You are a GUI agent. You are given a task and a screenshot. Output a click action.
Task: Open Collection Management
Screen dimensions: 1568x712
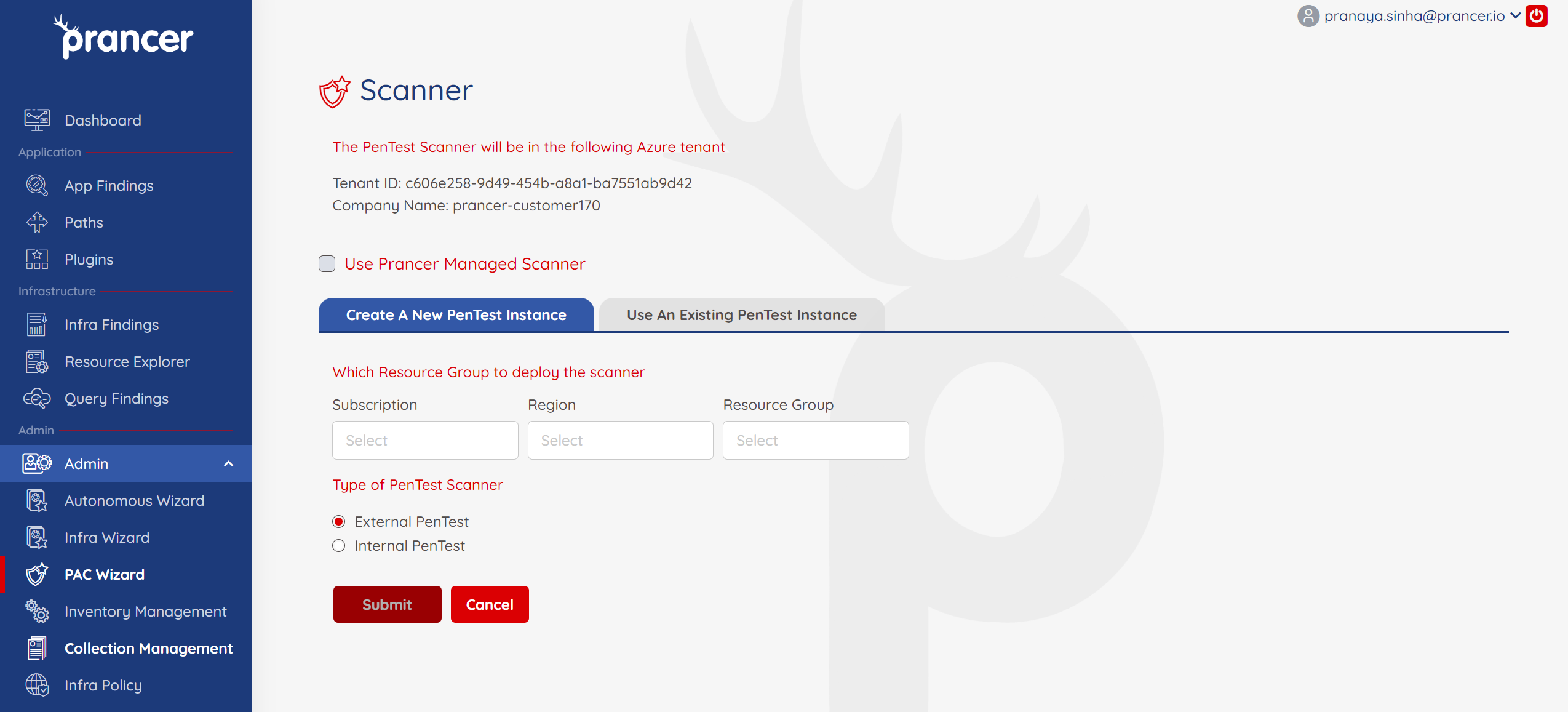pyautogui.click(x=126, y=648)
